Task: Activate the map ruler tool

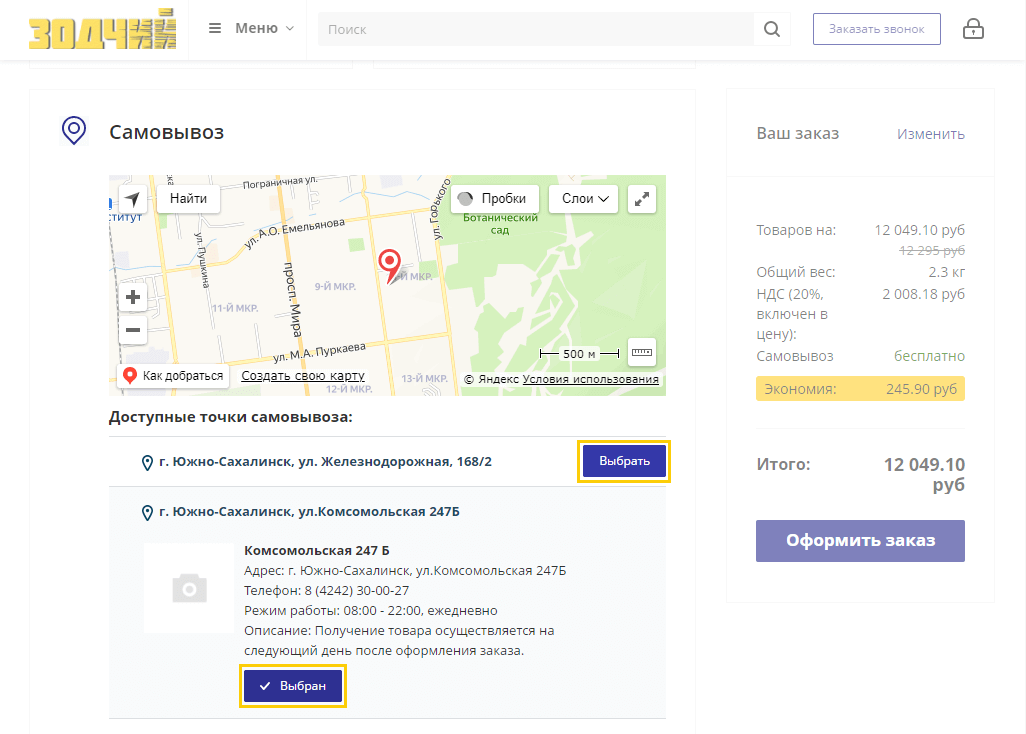Action: click(x=641, y=352)
